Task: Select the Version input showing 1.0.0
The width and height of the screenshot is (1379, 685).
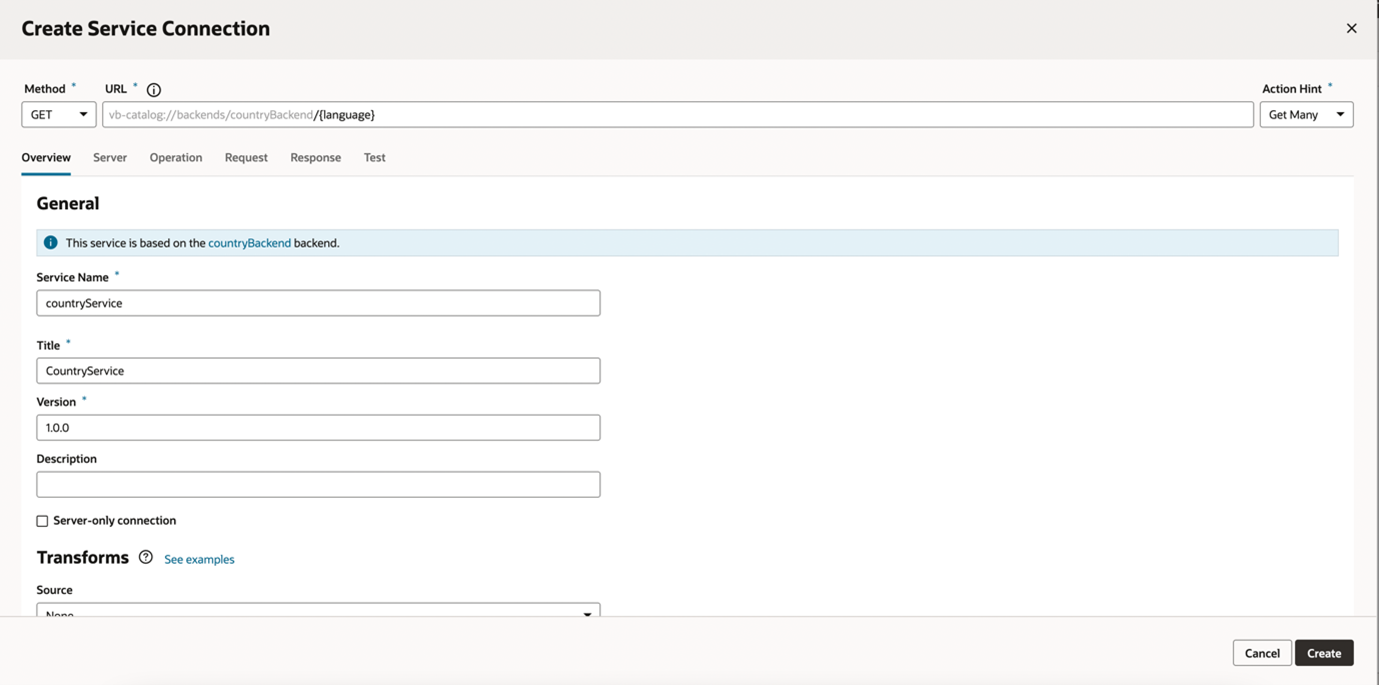Action: tap(318, 427)
